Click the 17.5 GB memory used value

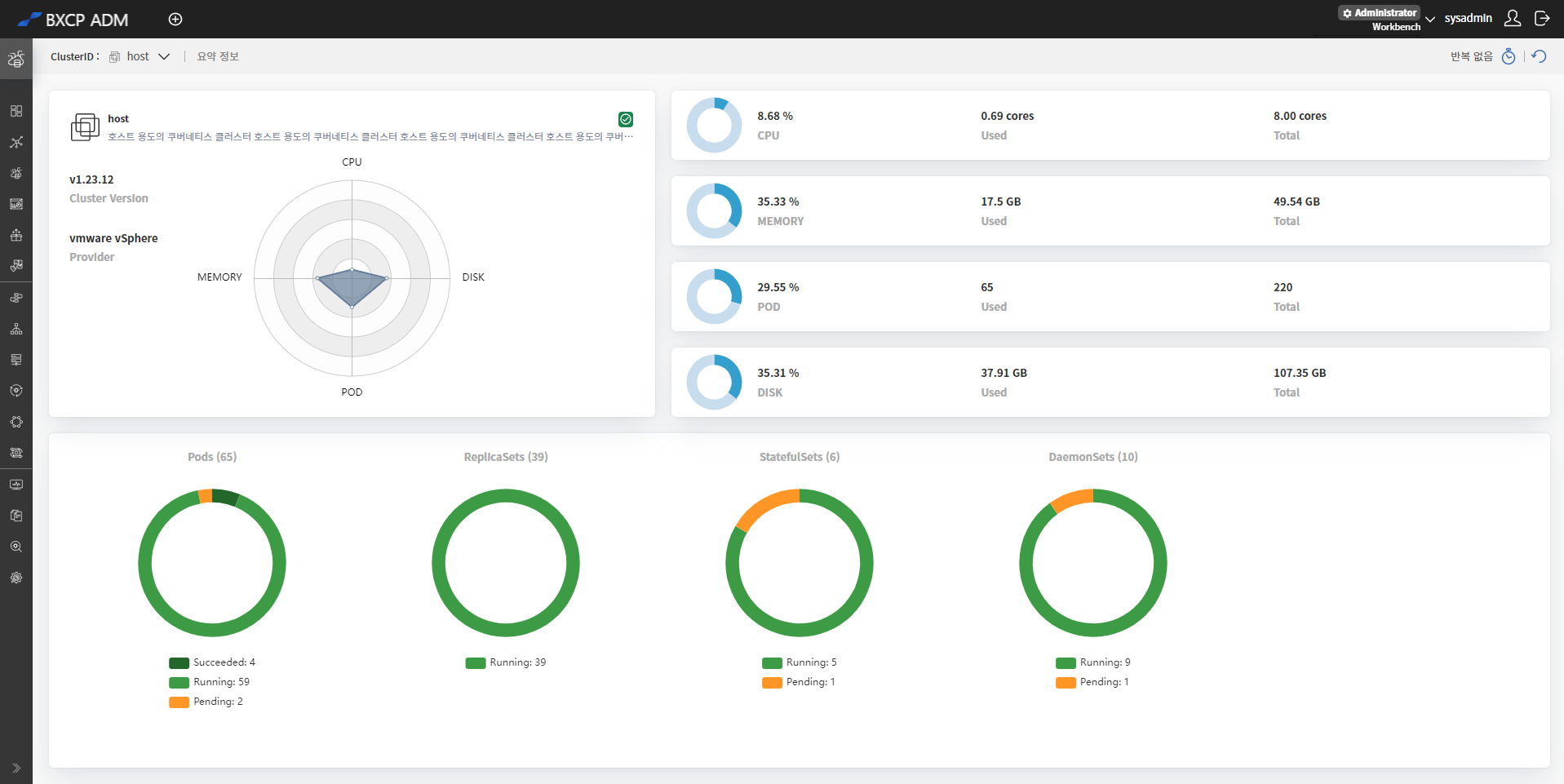1001,202
